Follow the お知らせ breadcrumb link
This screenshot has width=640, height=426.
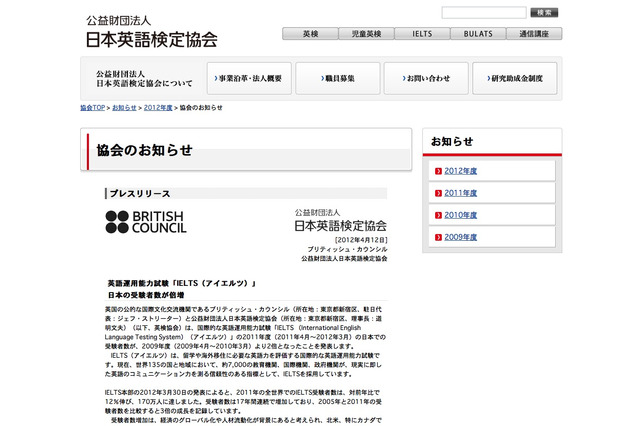(x=124, y=108)
